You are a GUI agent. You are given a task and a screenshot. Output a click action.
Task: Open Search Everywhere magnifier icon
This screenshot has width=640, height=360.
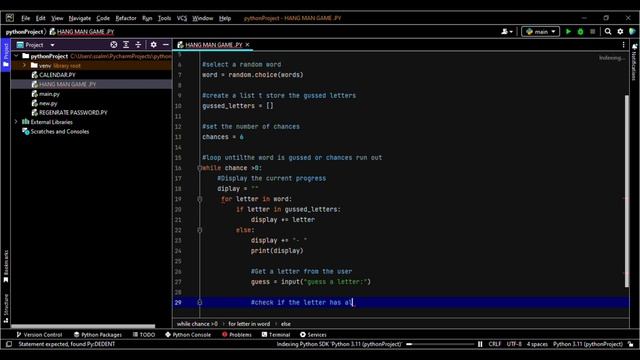[x=608, y=31]
